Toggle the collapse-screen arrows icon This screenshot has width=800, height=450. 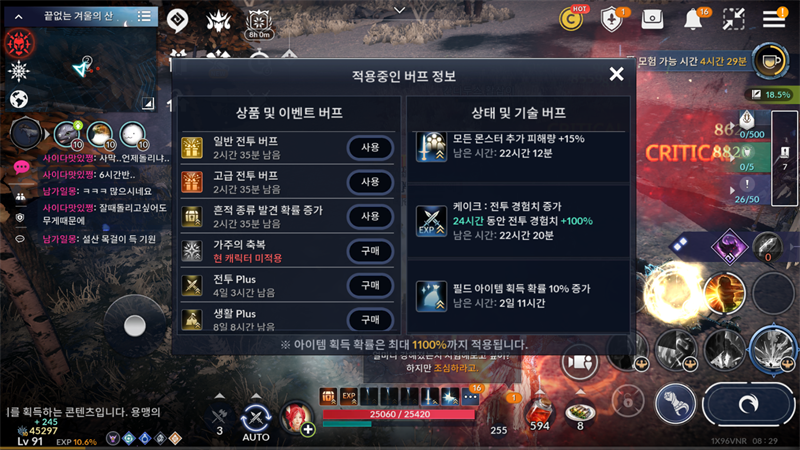pyautogui.click(x=734, y=19)
